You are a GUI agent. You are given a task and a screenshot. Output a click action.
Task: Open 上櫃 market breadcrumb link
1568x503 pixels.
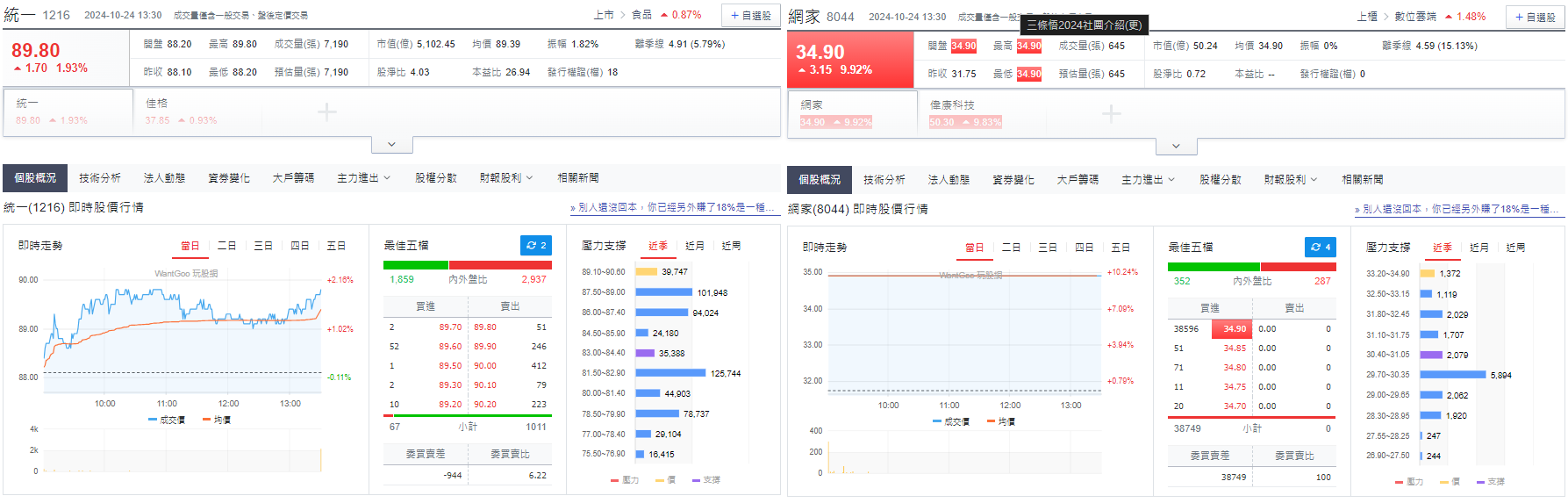click(x=1368, y=17)
